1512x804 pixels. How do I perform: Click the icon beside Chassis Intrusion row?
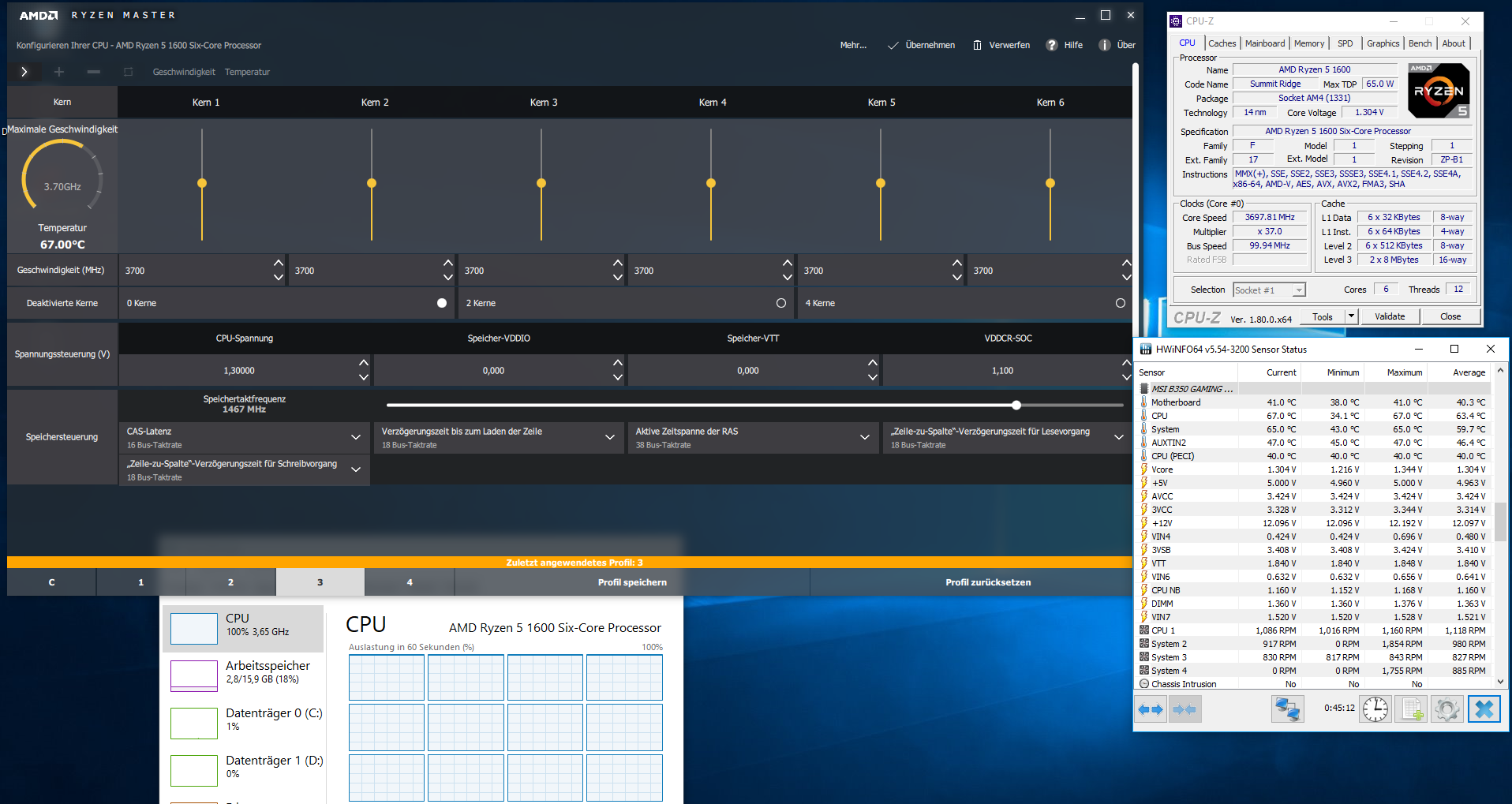tap(1144, 684)
